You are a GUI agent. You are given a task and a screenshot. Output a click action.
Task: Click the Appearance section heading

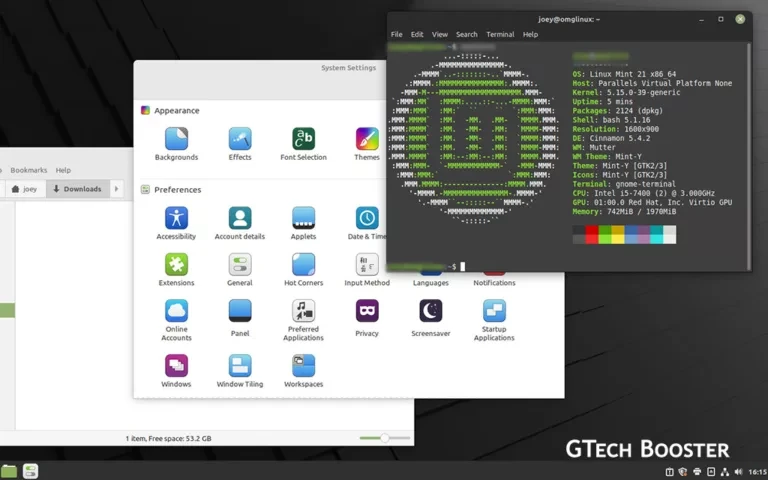(177, 111)
